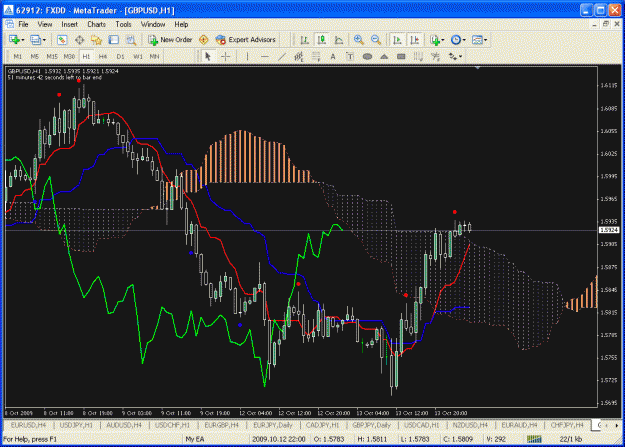The width and height of the screenshot is (625, 447).
Task: Open the Insert menu
Action: pyautogui.click(x=69, y=24)
